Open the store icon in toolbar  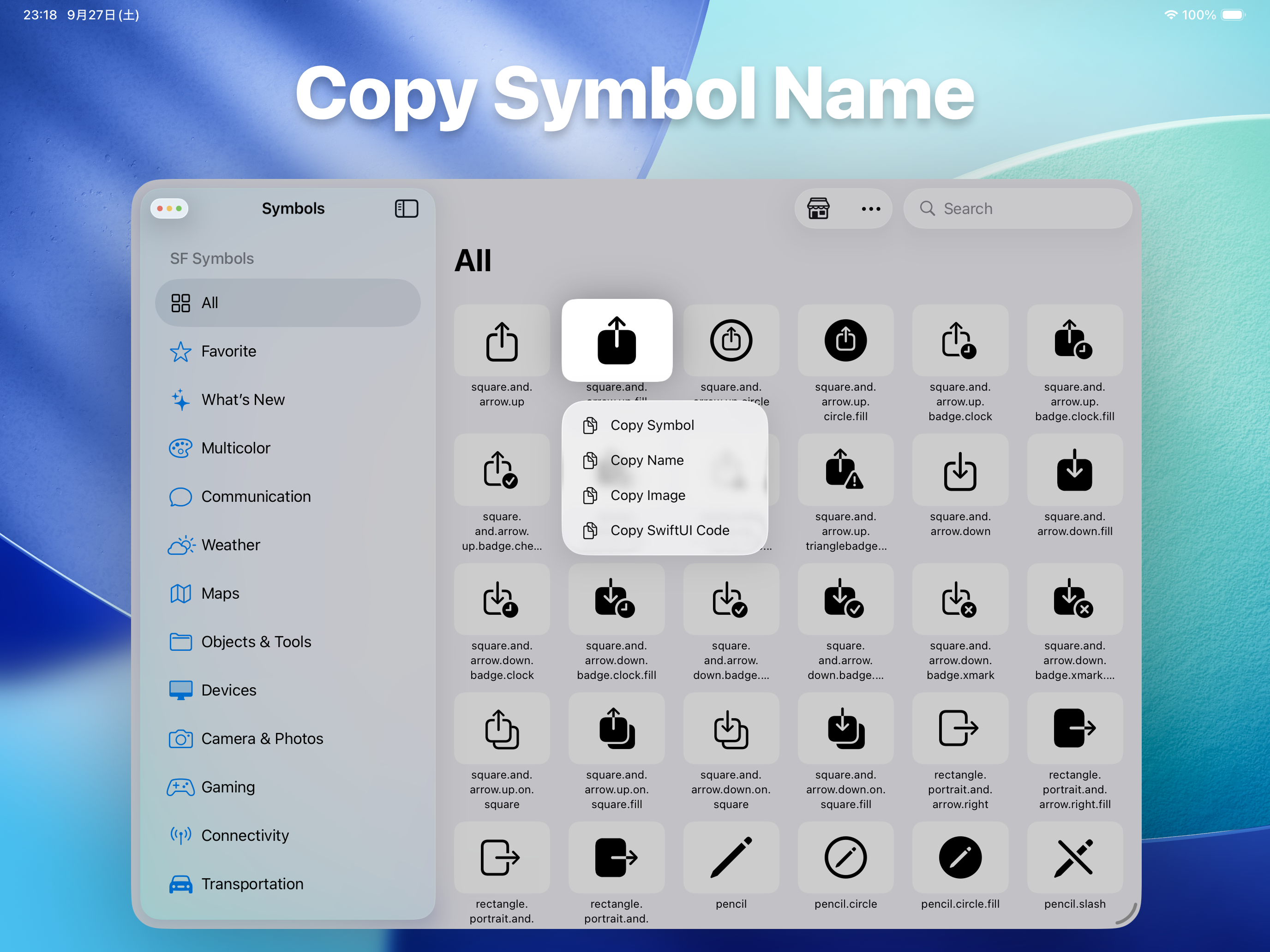(x=818, y=208)
